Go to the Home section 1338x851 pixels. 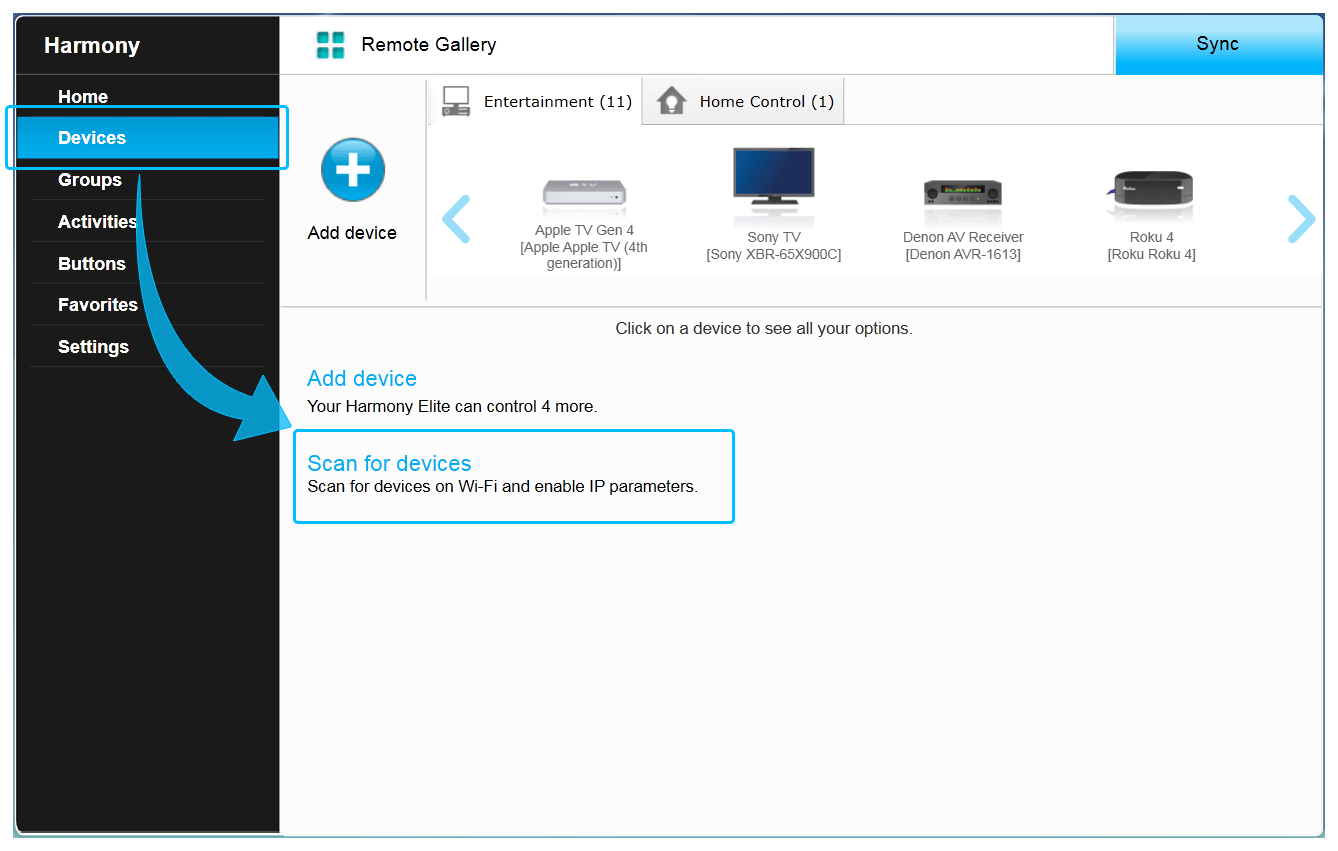point(82,96)
